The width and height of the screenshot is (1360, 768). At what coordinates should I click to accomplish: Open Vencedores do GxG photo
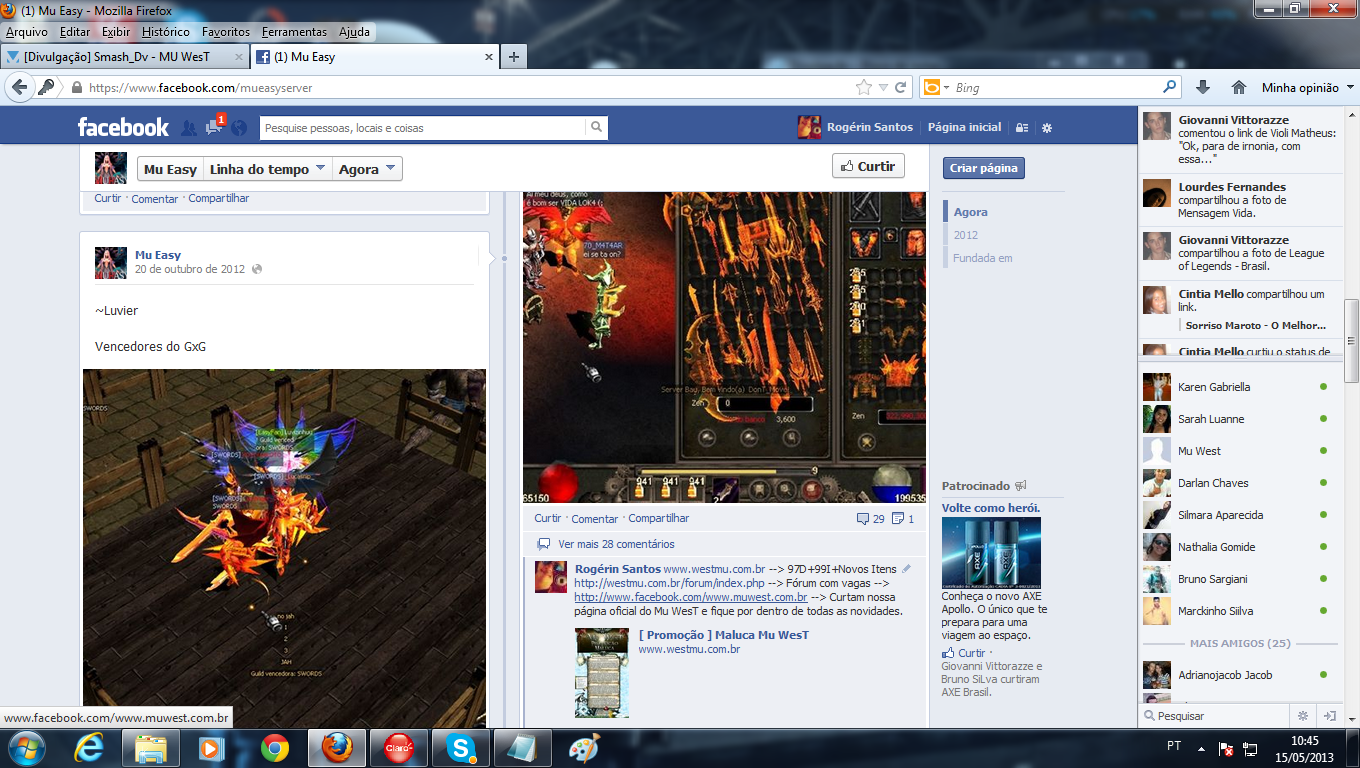[x=284, y=548]
